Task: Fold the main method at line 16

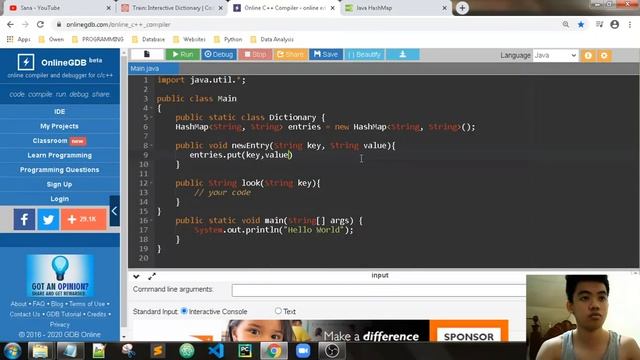Action: [x=151, y=221]
